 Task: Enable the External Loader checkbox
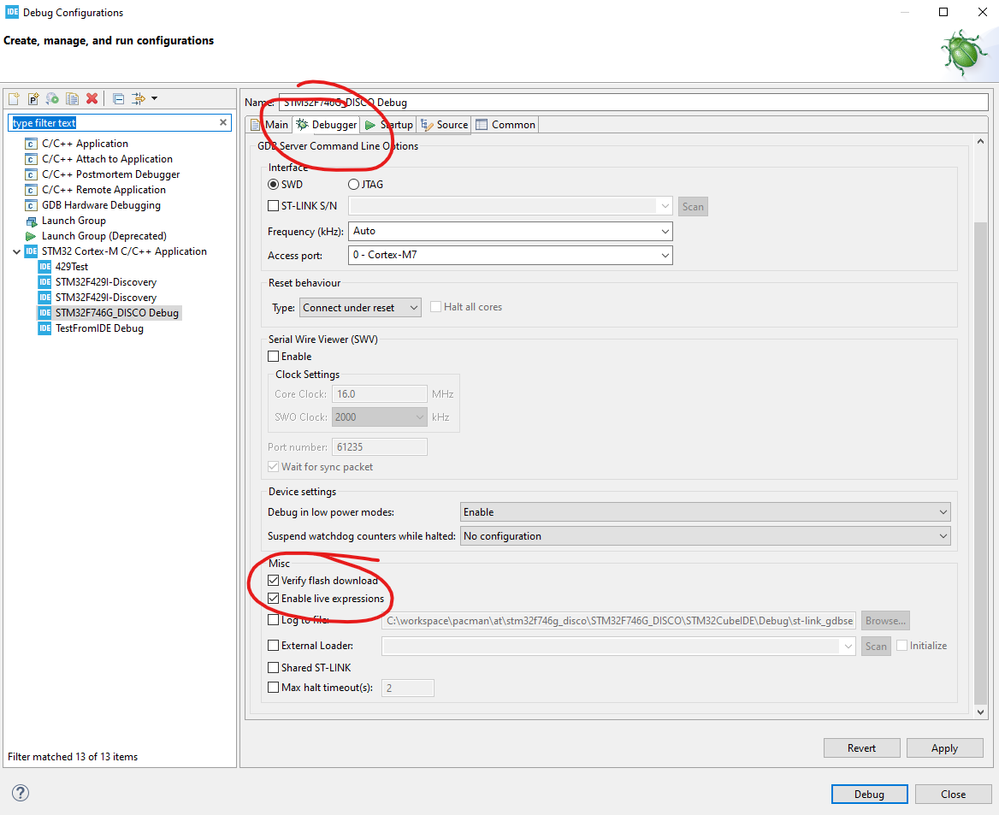point(273,646)
